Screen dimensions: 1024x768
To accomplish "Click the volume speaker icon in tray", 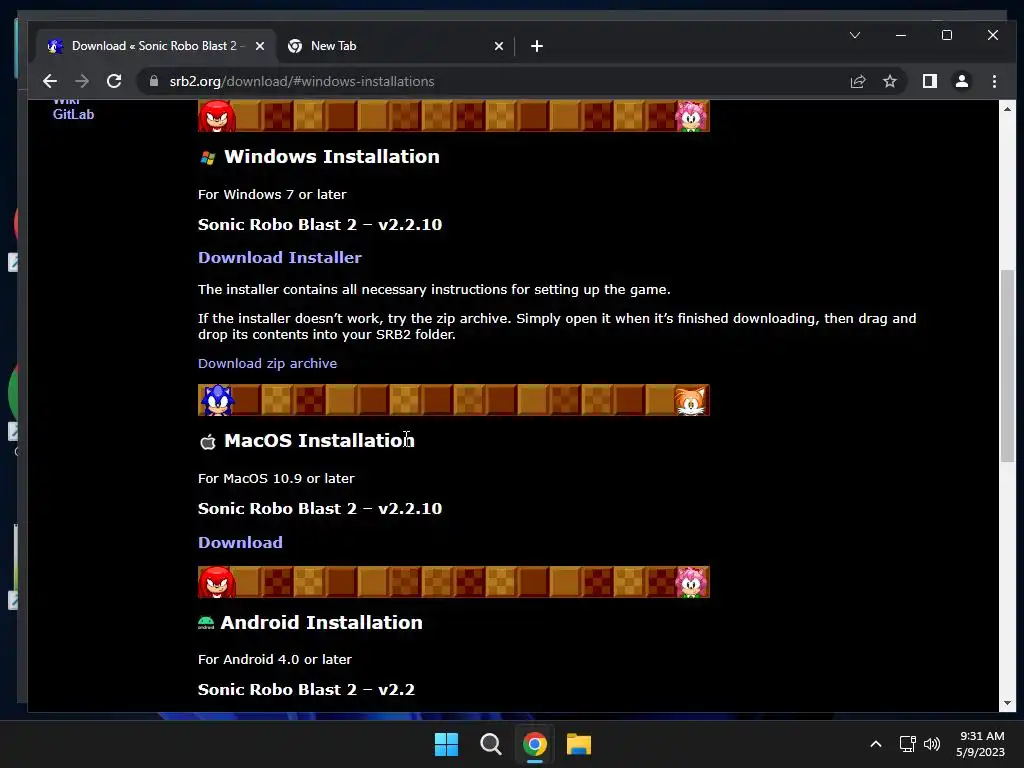I will (932, 744).
